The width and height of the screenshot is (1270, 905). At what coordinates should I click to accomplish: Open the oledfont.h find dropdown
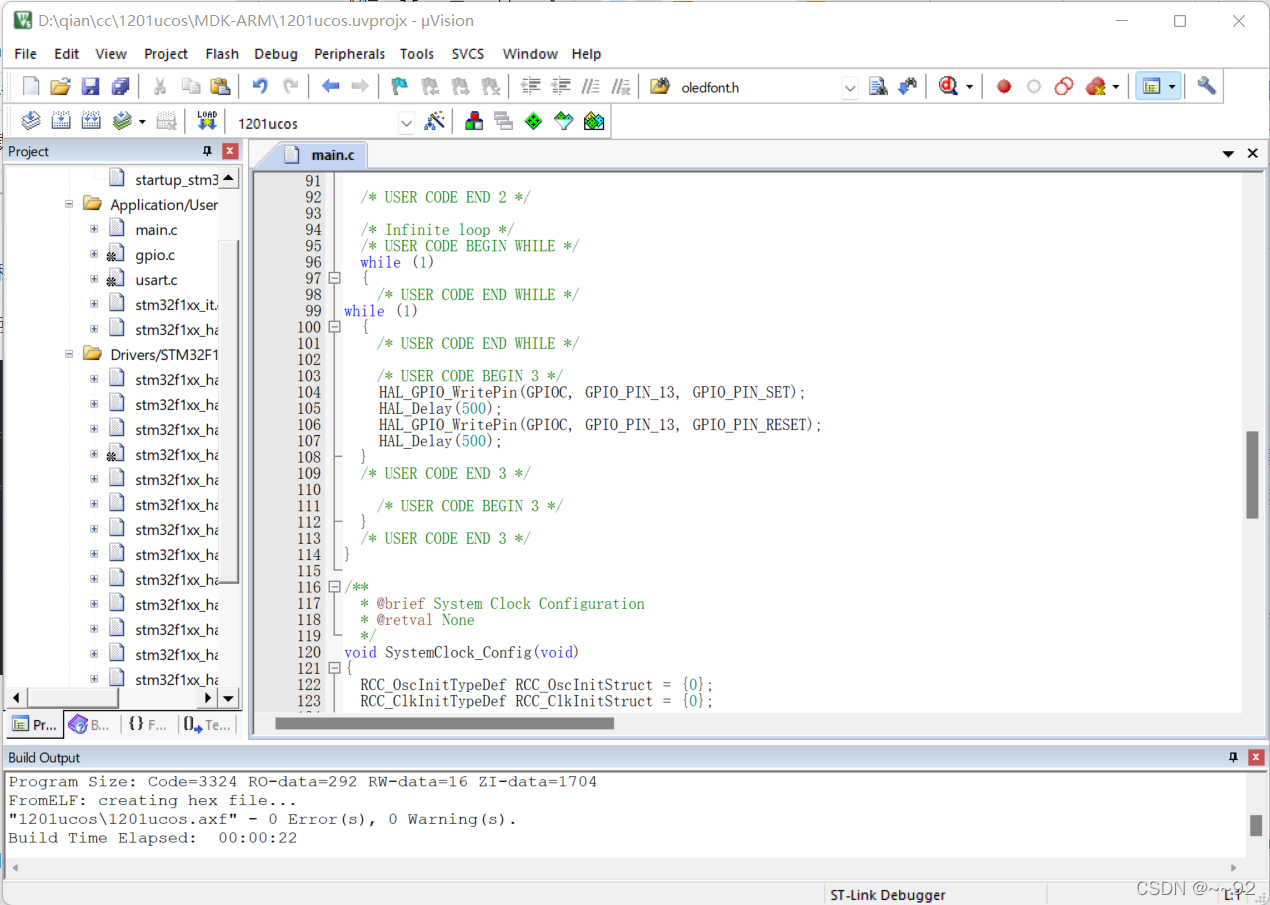(x=850, y=88)
